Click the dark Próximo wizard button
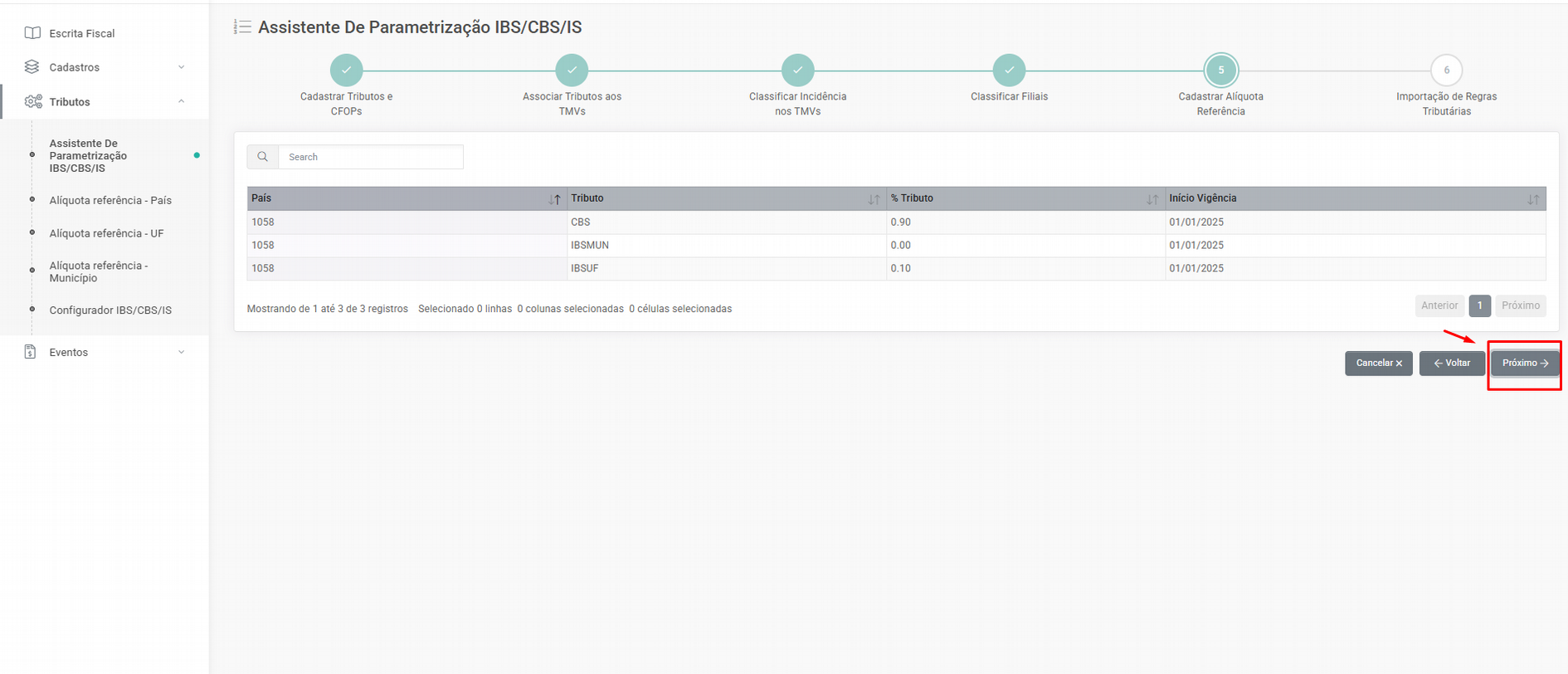 click(1525, 364)
